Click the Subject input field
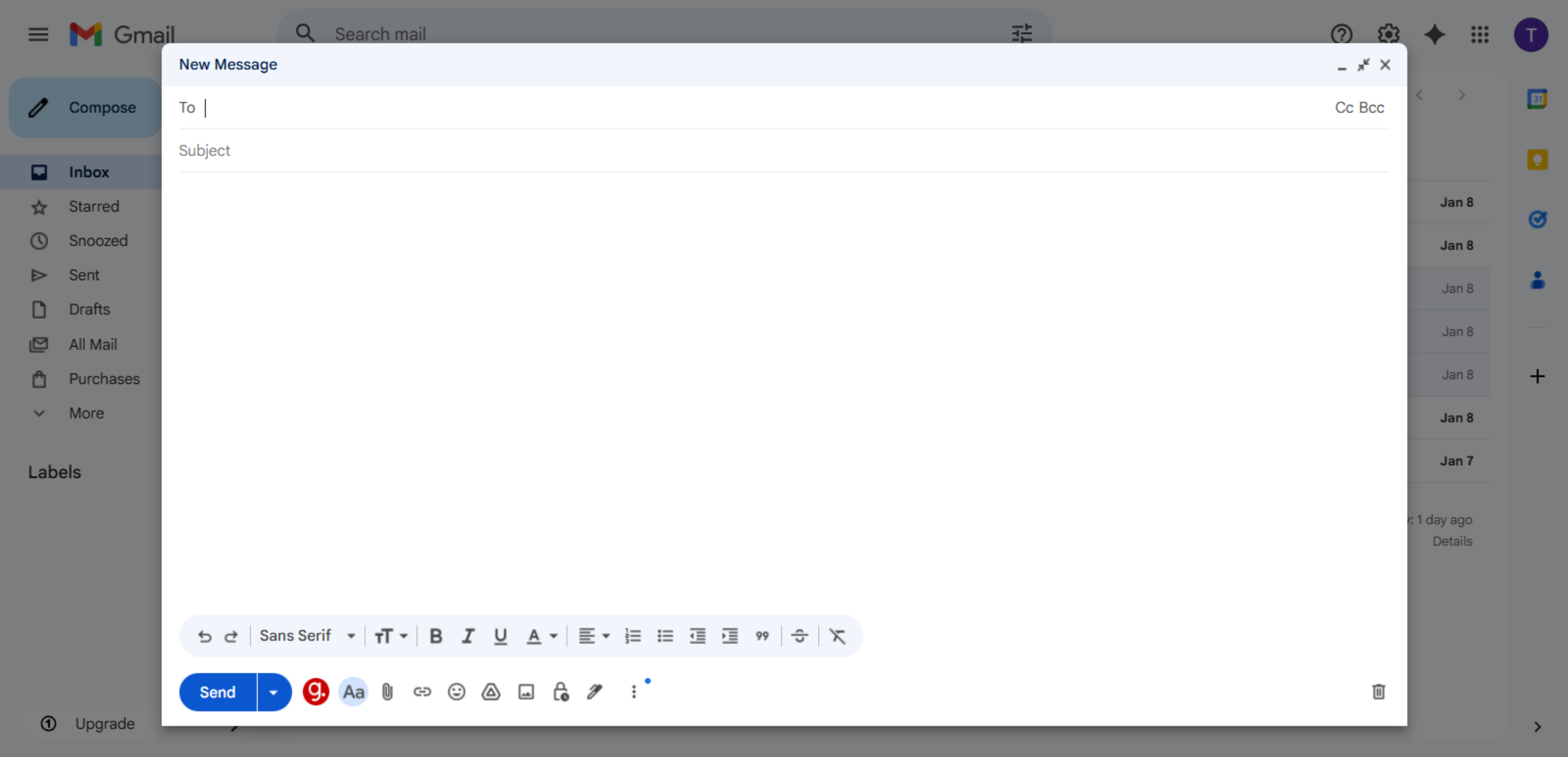Viewport: 1568px width, 757px height. [457, 150]
